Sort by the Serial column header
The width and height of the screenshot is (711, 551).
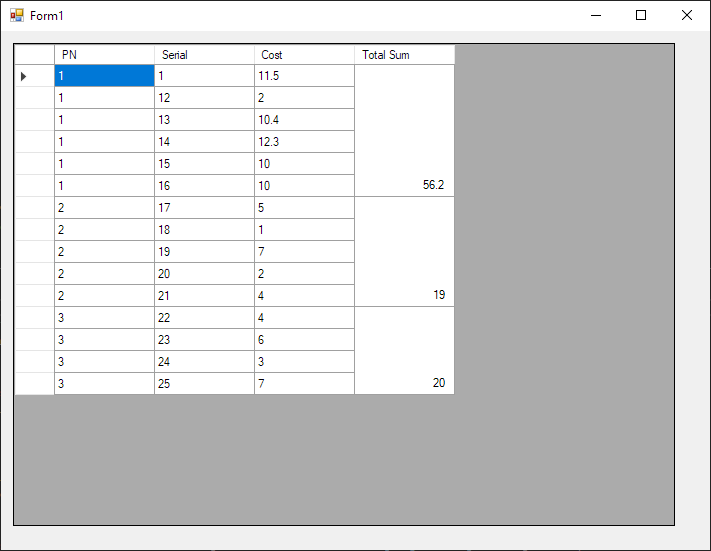tap(205, 55)
